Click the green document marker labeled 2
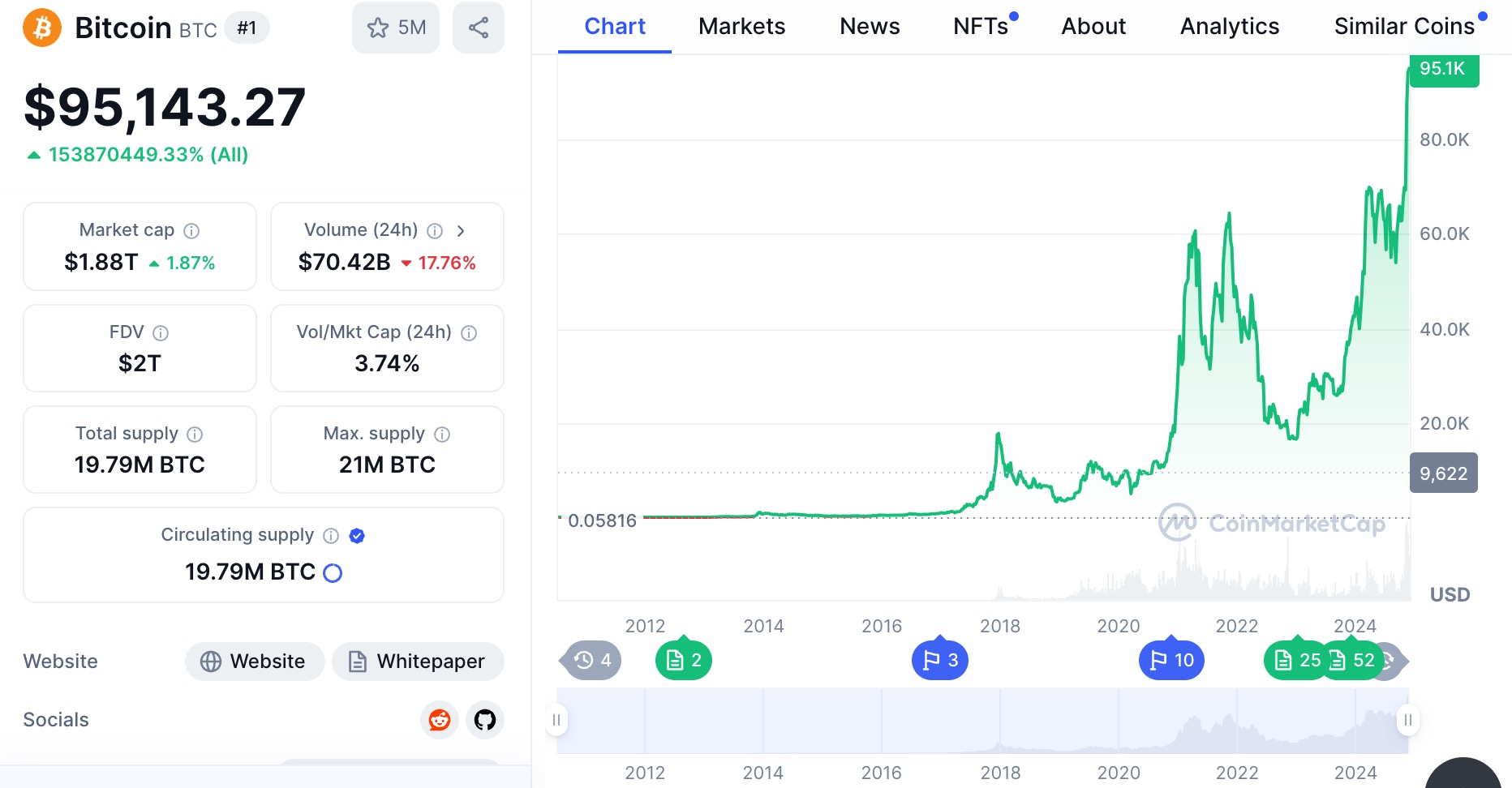Screen dimensions: 1512x788 tap(683, 660)
